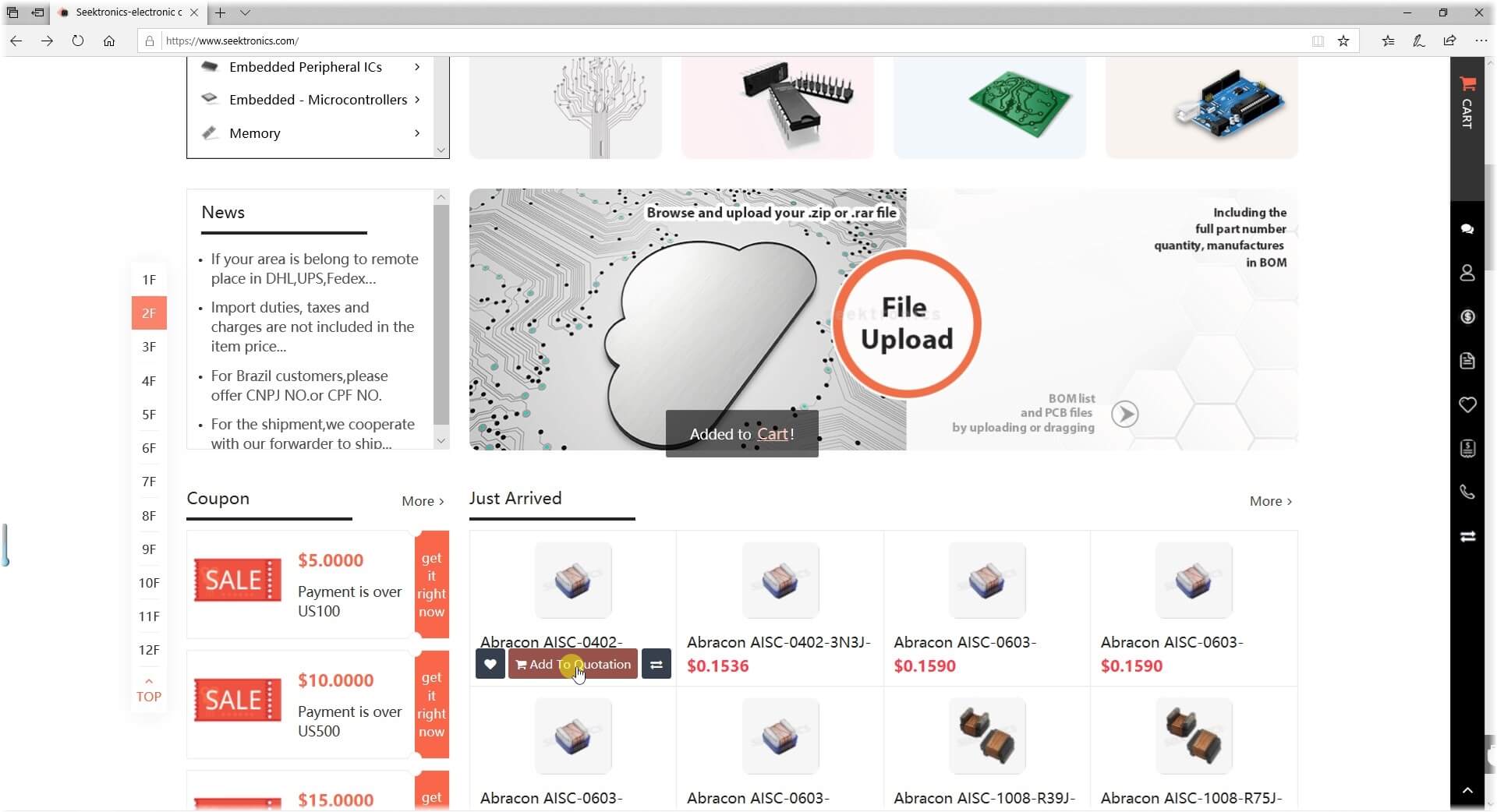Image resolution: width=1497 pixels, height=812 pixels.
Task: Open the chat bubbles icon in sidebar
Action: pos(1467,228)
